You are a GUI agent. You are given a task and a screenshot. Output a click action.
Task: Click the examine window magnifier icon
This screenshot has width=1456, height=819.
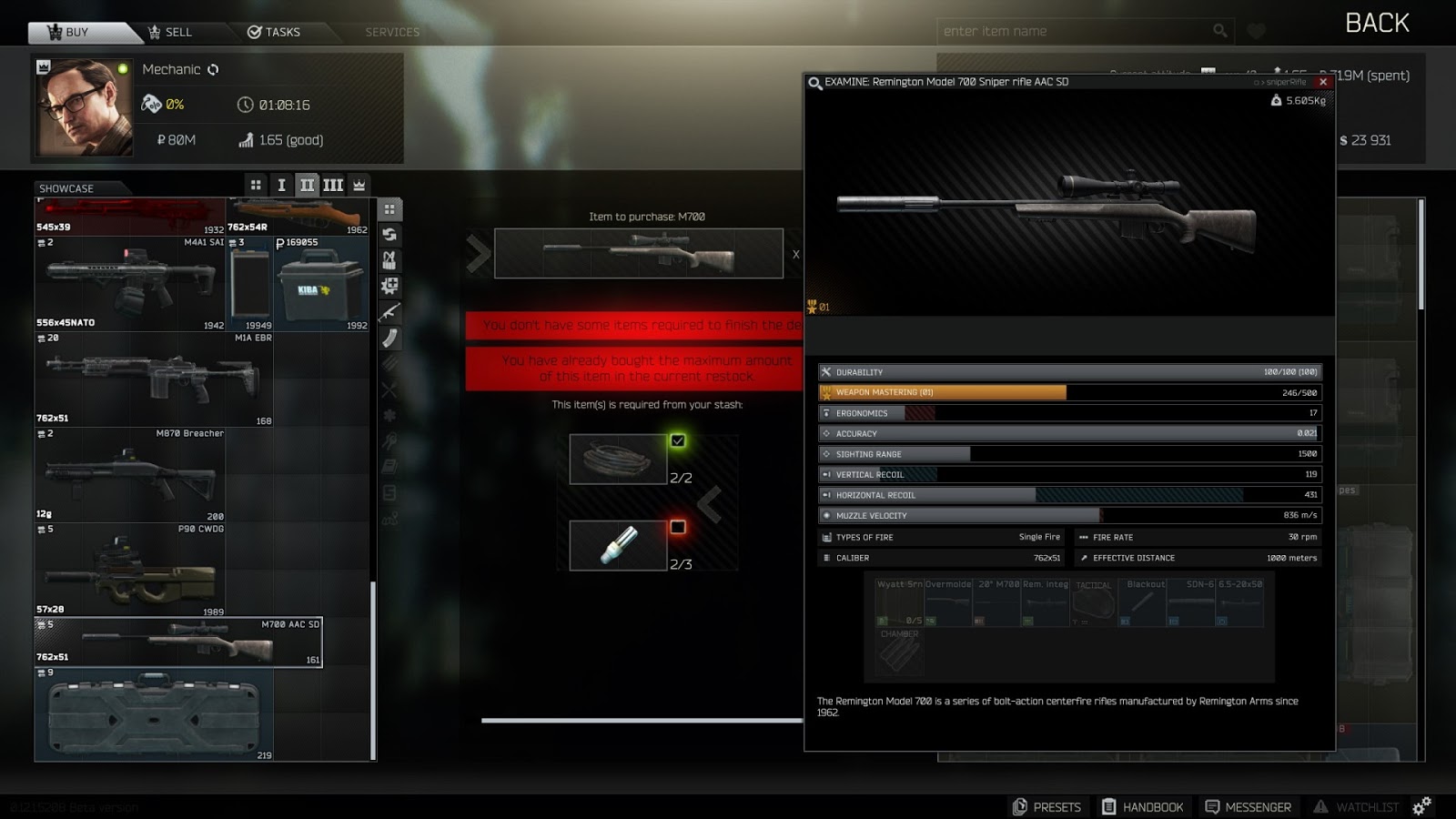point(815,83)
